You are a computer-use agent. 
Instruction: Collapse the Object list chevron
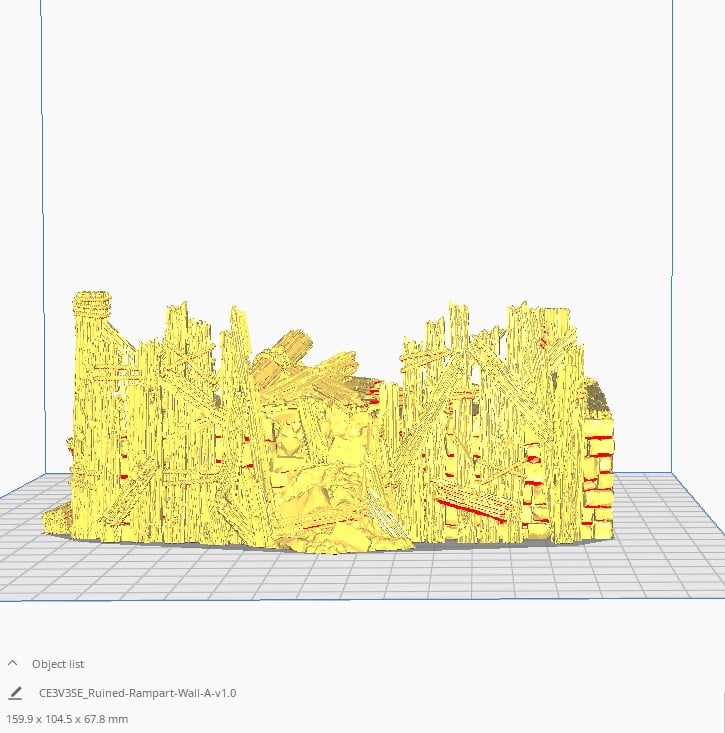[x=13, y=663]
